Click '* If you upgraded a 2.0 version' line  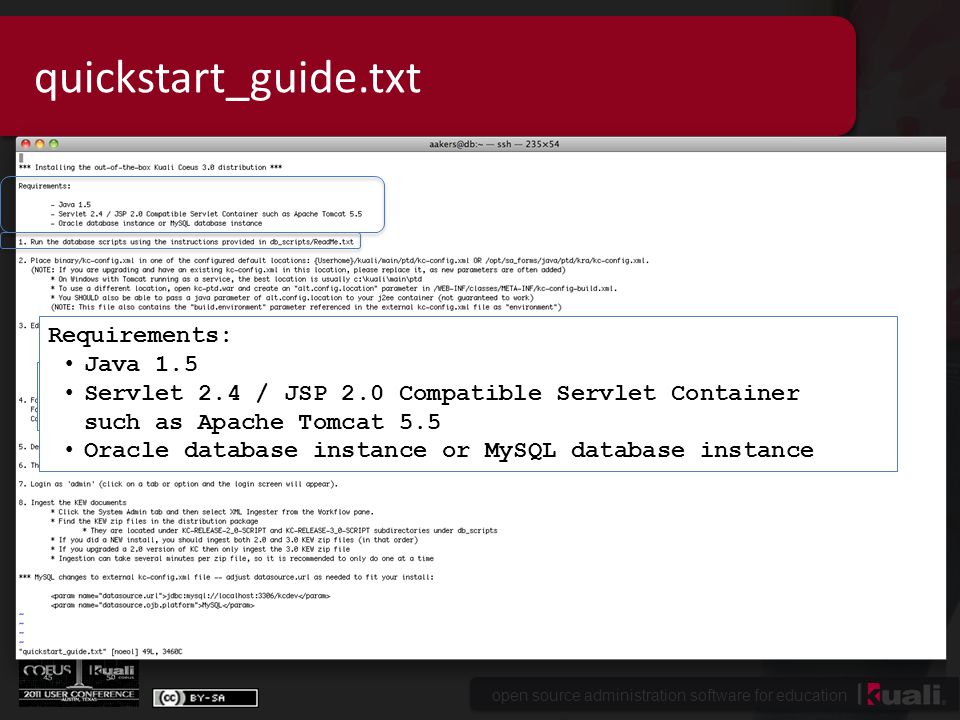[x=200, y=549]
